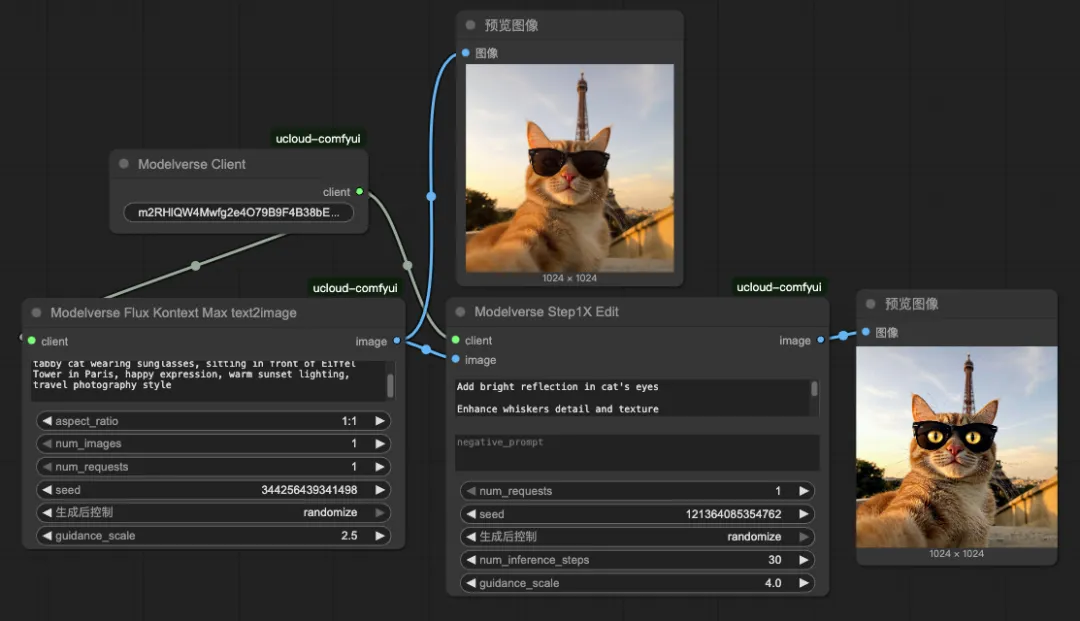The width and height of the screenshot is (1080, 621).
Task: Click the sunglasses cat preview image on the right
Action: (956, 446)
